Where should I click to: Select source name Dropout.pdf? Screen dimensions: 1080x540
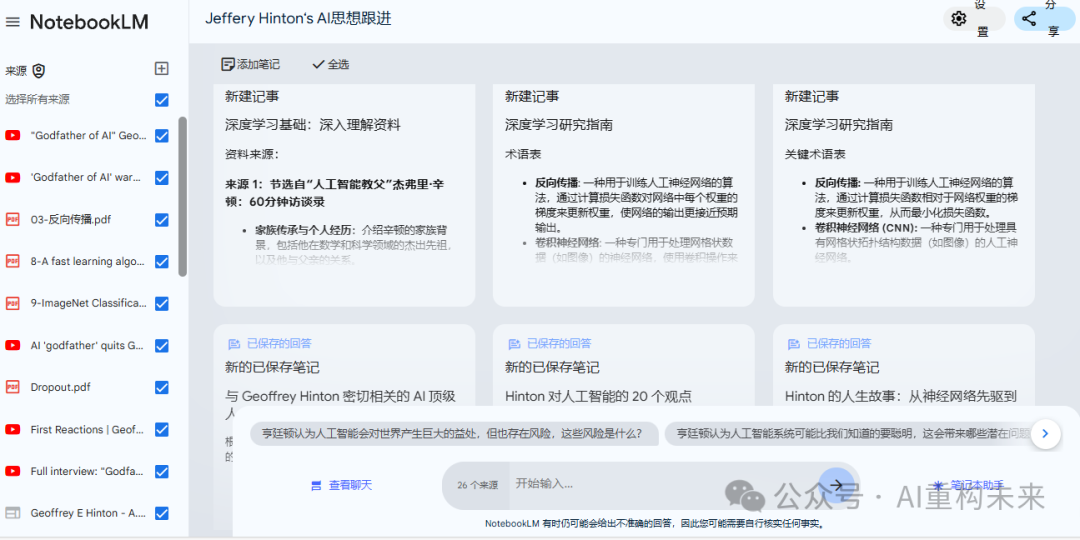click(x=61, y=387)
